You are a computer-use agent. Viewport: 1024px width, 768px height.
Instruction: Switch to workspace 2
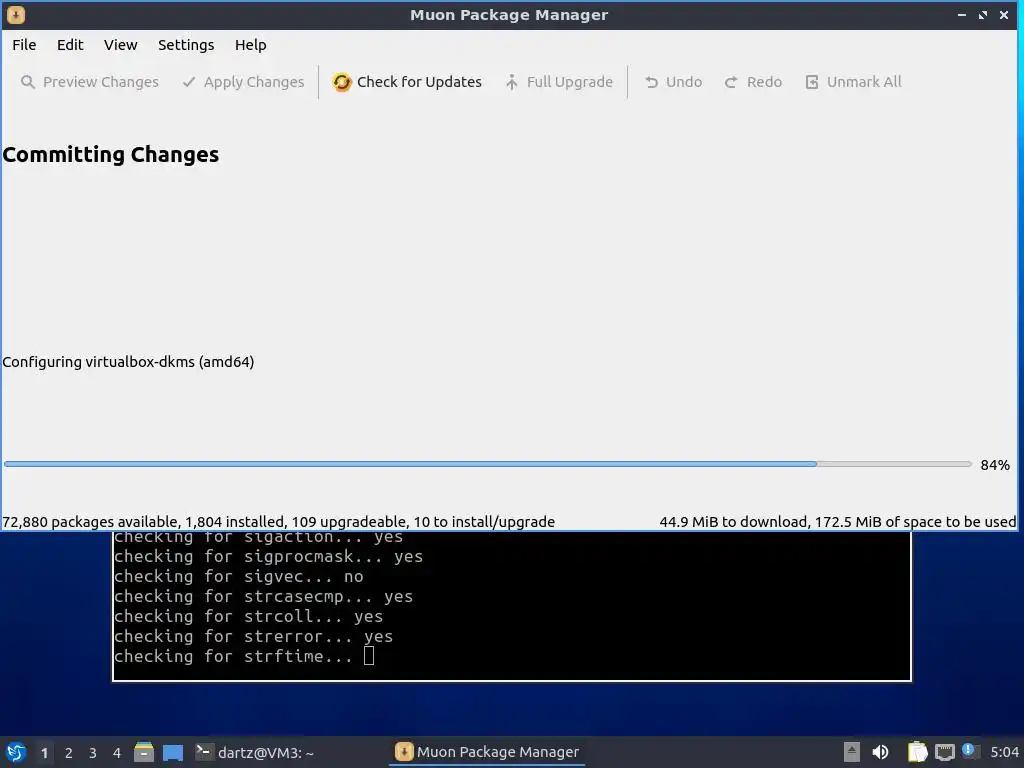tap(69, 753)
